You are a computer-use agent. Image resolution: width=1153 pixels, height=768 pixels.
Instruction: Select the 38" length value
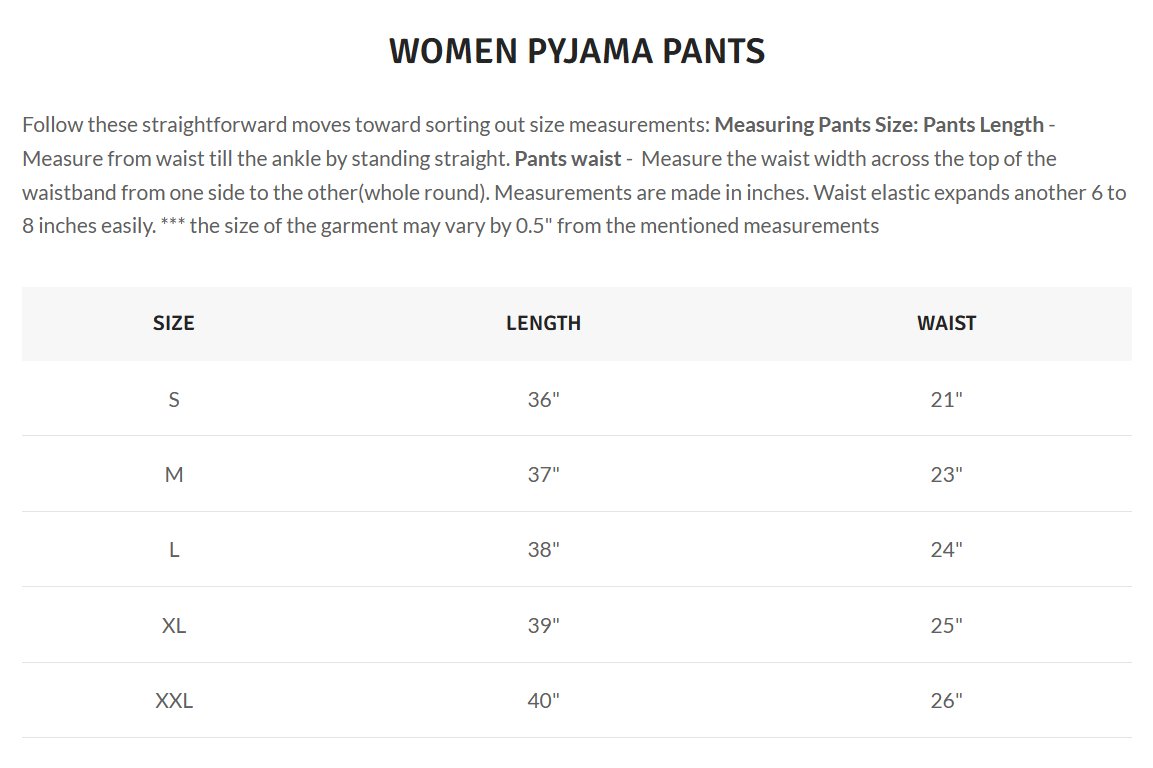click(543, 550)
